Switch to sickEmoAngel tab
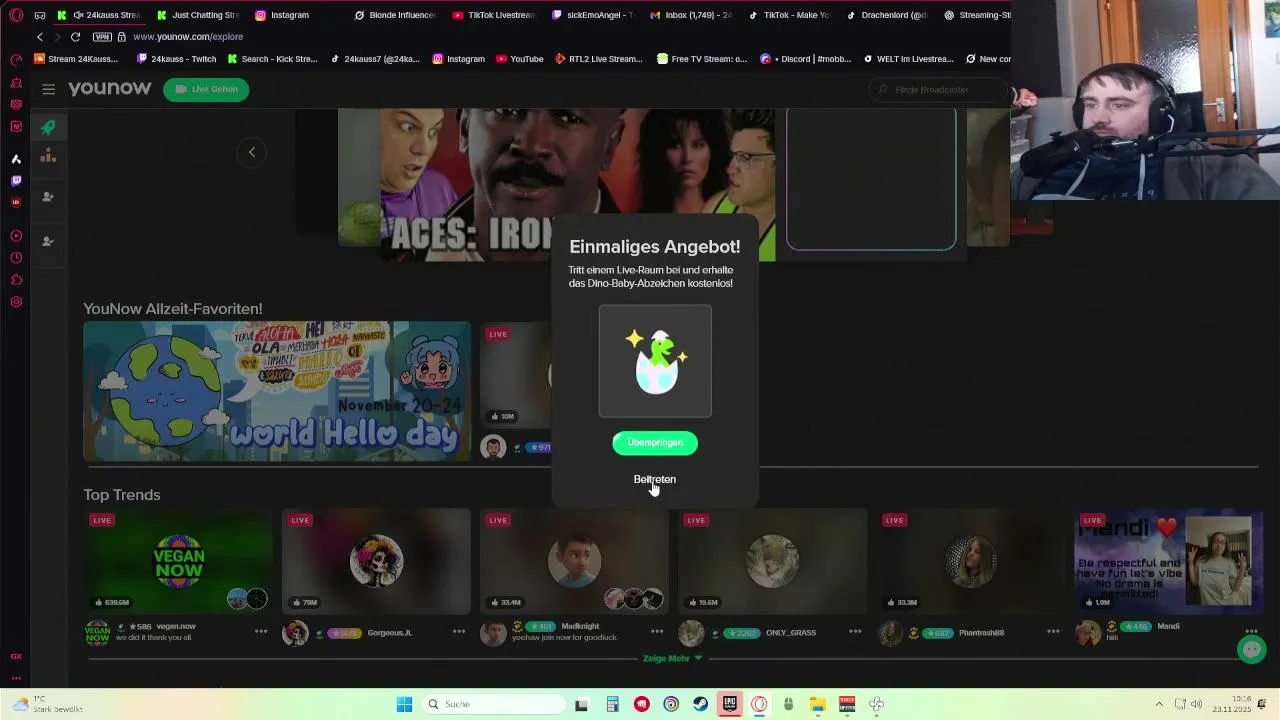 point(592,15)
